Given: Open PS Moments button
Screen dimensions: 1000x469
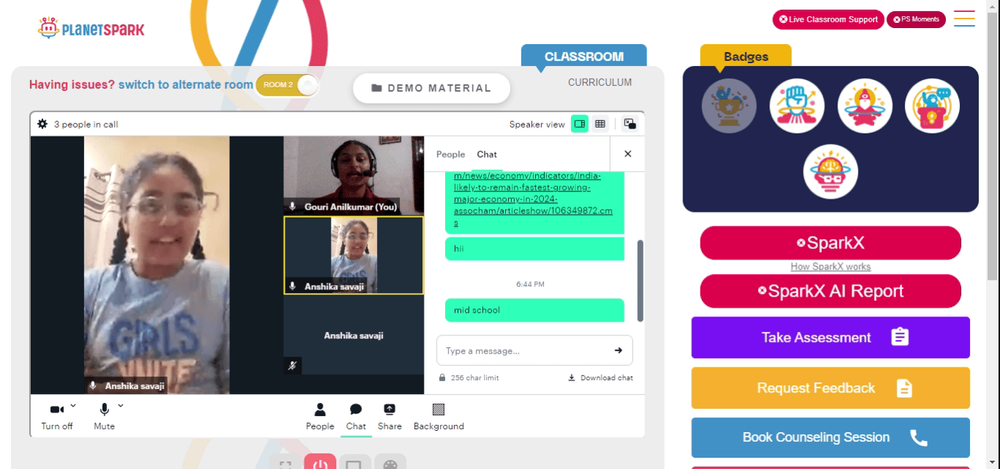Looking at the screenshot, I should click(x=916, y=19).
